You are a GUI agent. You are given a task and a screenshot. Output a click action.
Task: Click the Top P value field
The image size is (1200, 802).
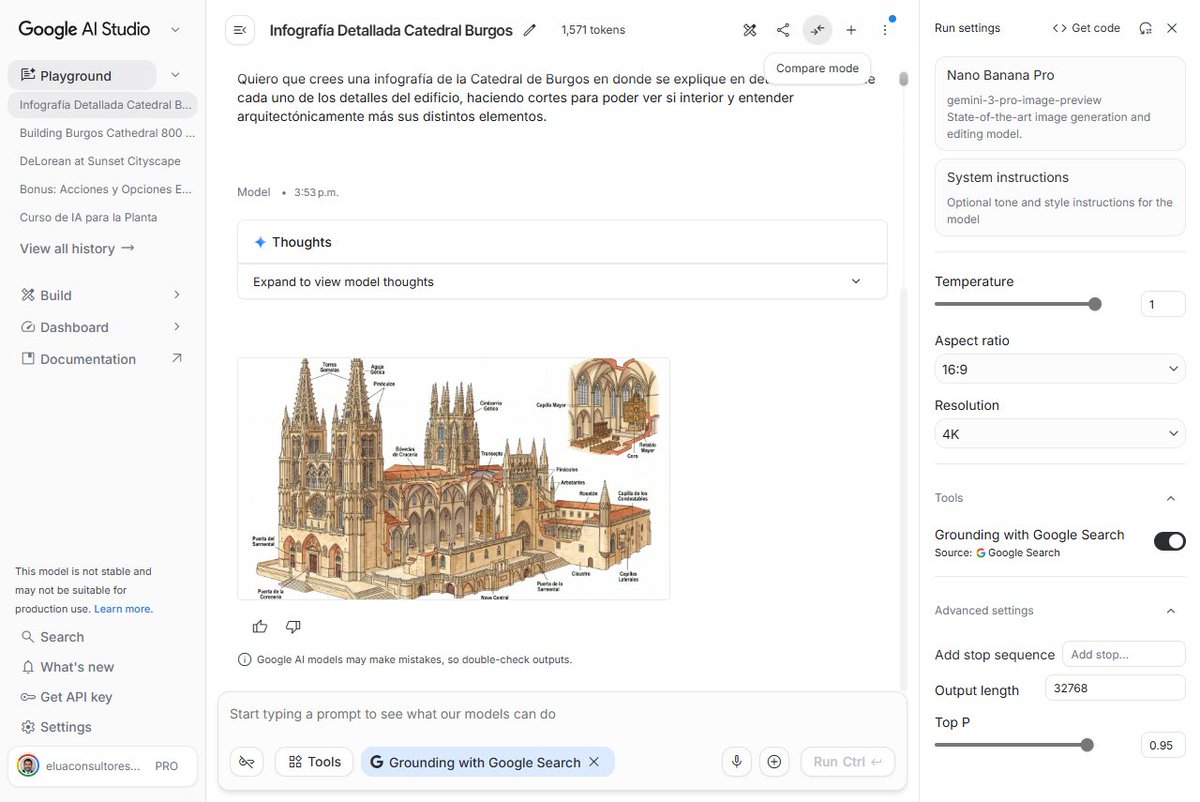(x=1163, y=745)
